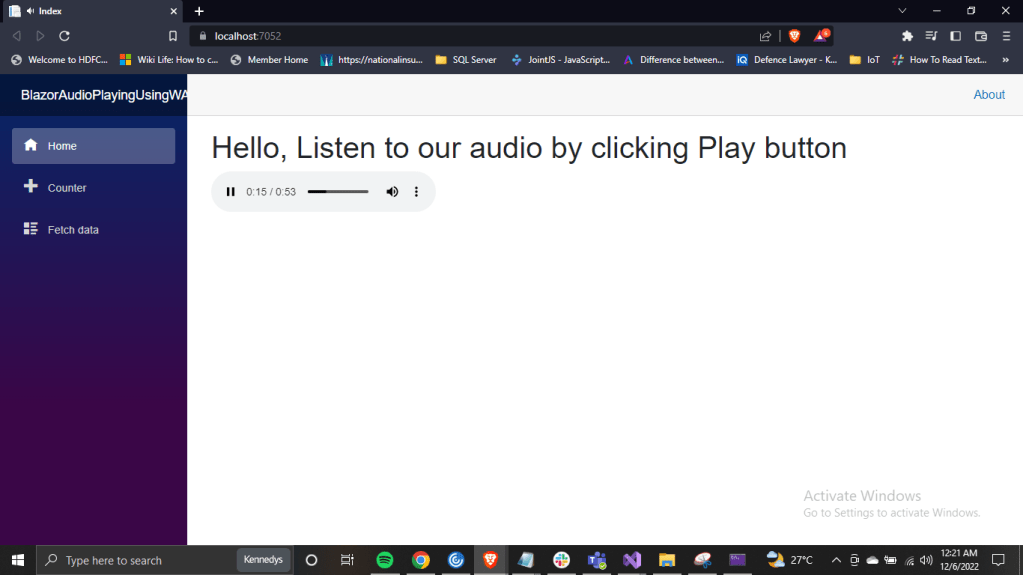
Task: Open the browser extensions puzzle icon
Action: (907, 36)
